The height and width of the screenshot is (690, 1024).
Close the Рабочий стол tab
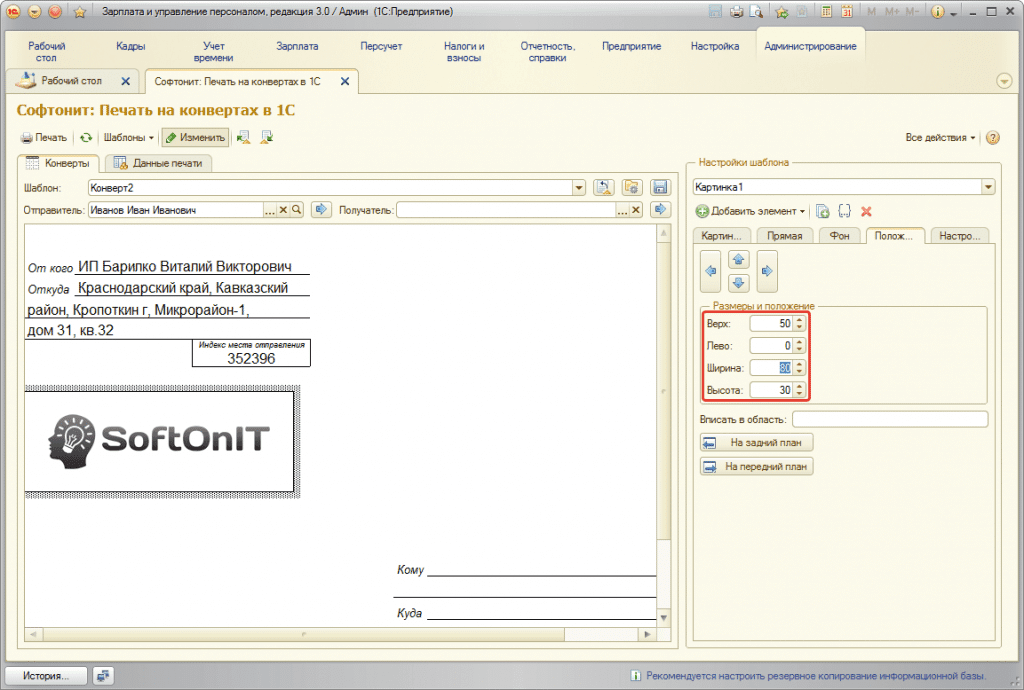[126, 82]
